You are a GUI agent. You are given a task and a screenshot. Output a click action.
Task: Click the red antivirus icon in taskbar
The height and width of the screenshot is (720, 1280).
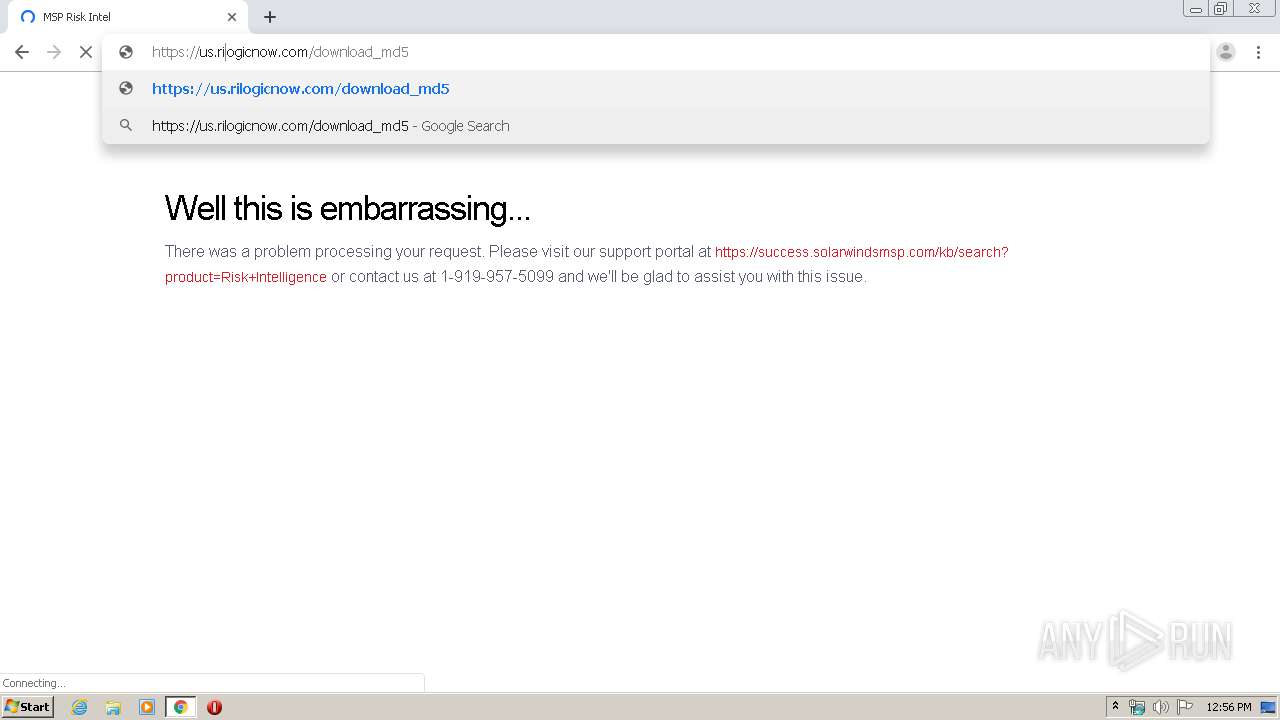pyautogui.click(x=214, y=707)
